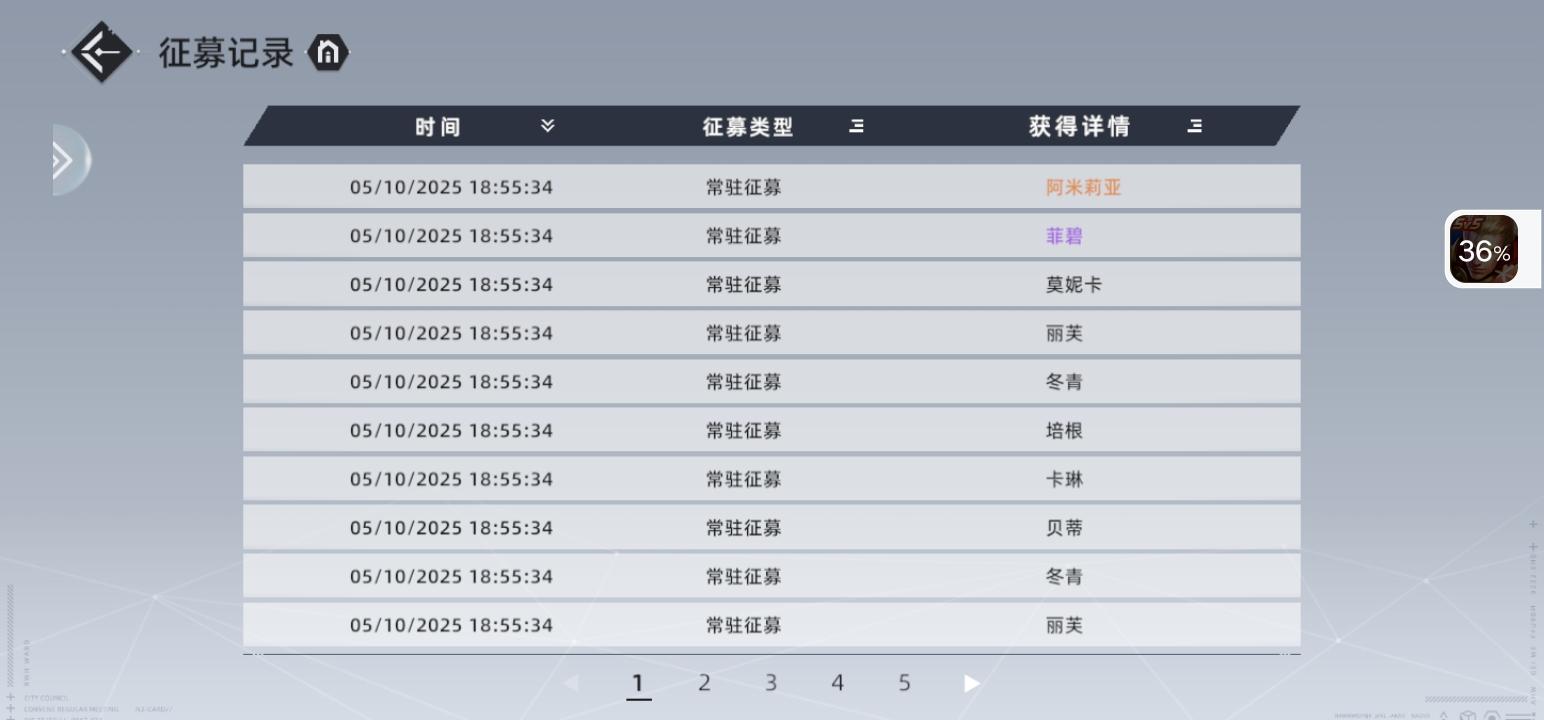Go to the next page arrow
The height and width of the screenshot is (720, 1544).
(x=971, y=683)
